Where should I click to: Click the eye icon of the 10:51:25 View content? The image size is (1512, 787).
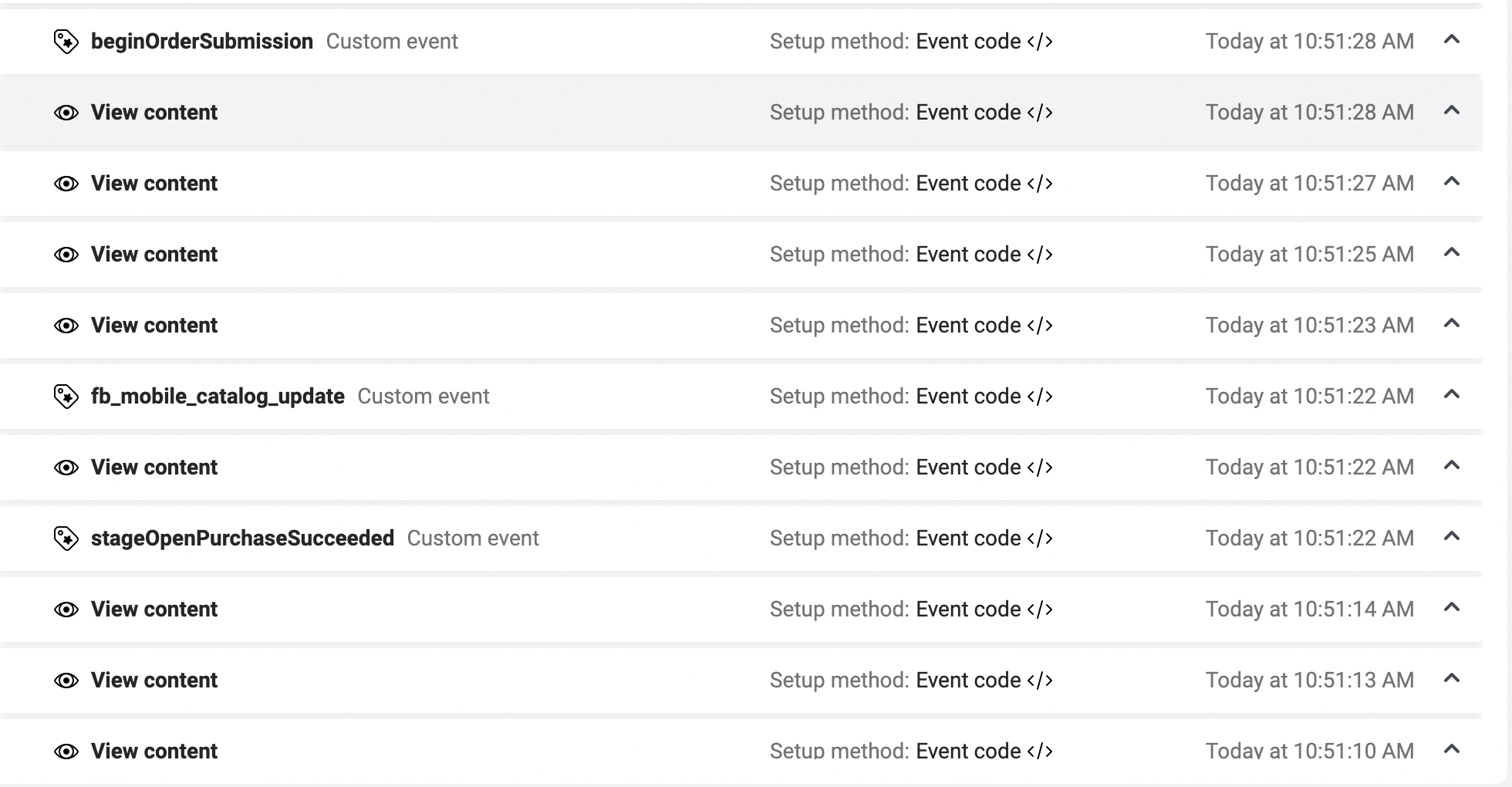coord(66,255)
